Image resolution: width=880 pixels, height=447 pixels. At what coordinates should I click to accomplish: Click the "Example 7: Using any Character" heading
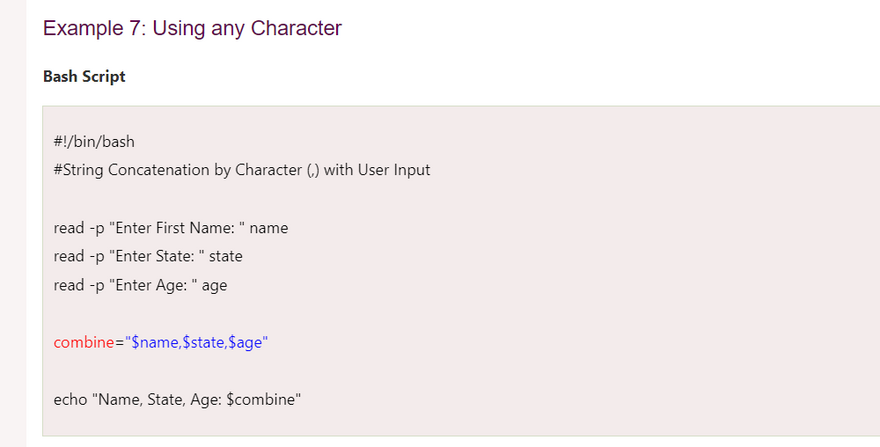[x=192, y=28]
